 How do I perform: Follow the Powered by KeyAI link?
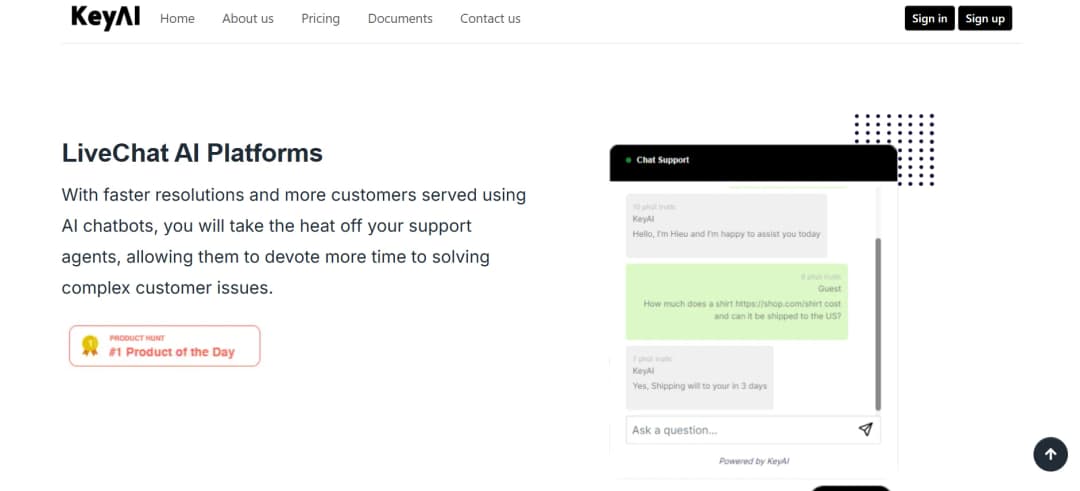click(x=754, y=461)
